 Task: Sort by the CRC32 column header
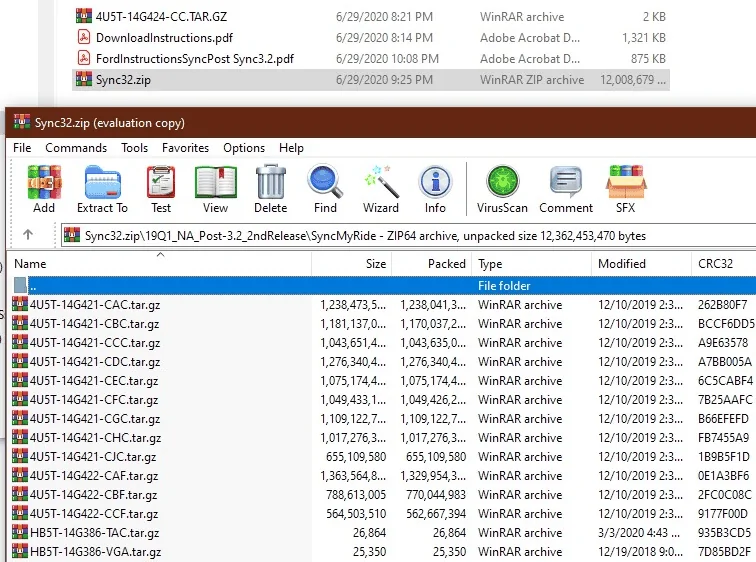point(723,264)
